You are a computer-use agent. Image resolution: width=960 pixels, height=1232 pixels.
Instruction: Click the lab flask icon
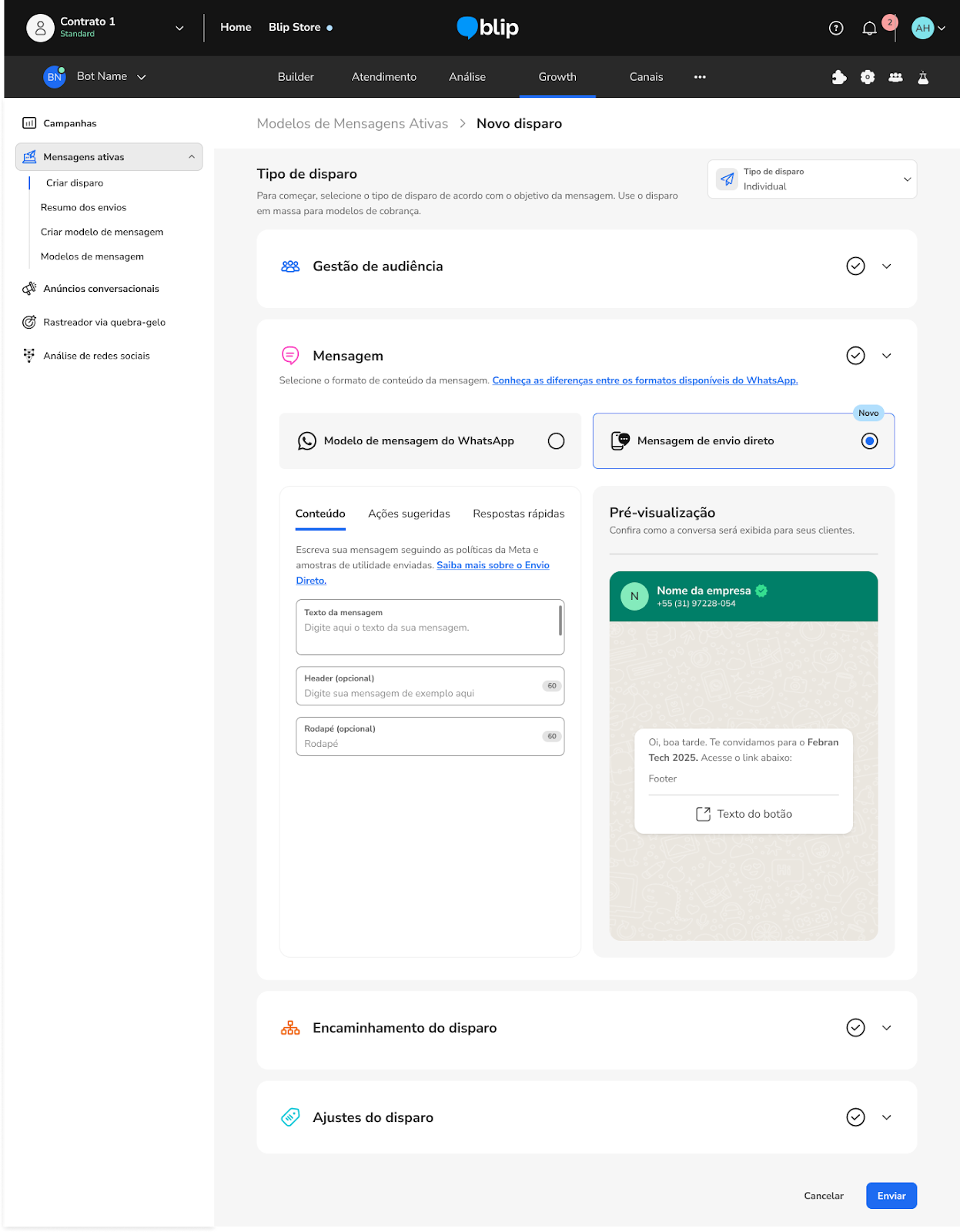pyautogui.click(x=923, y=77)
